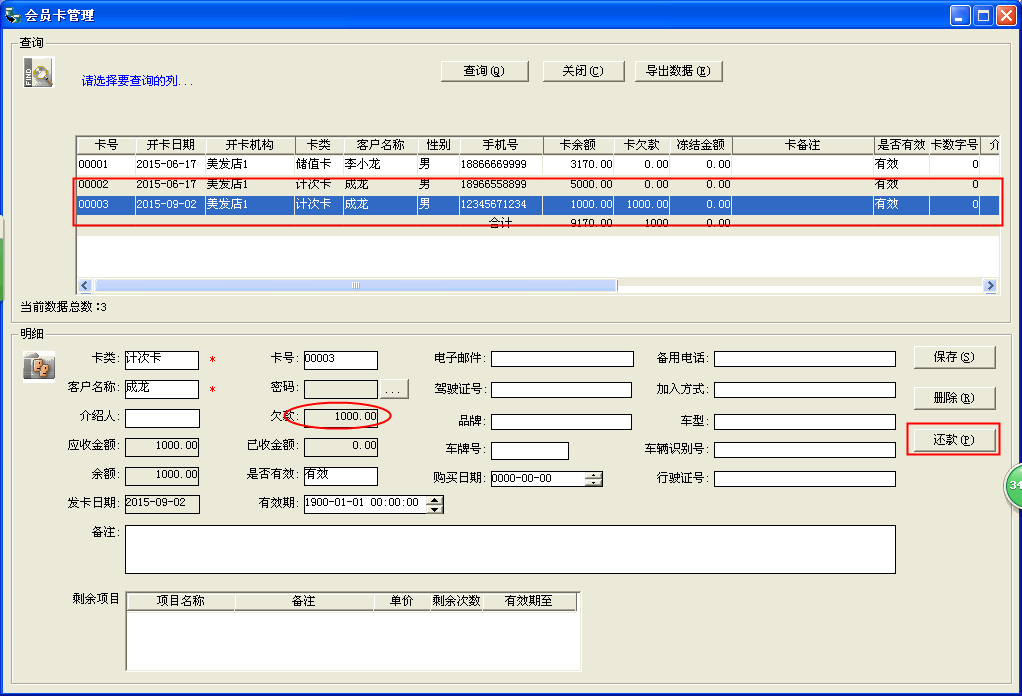Screen dimensions: 1022x696
Task: Select row with card number 00003
Action: point(538,204)
